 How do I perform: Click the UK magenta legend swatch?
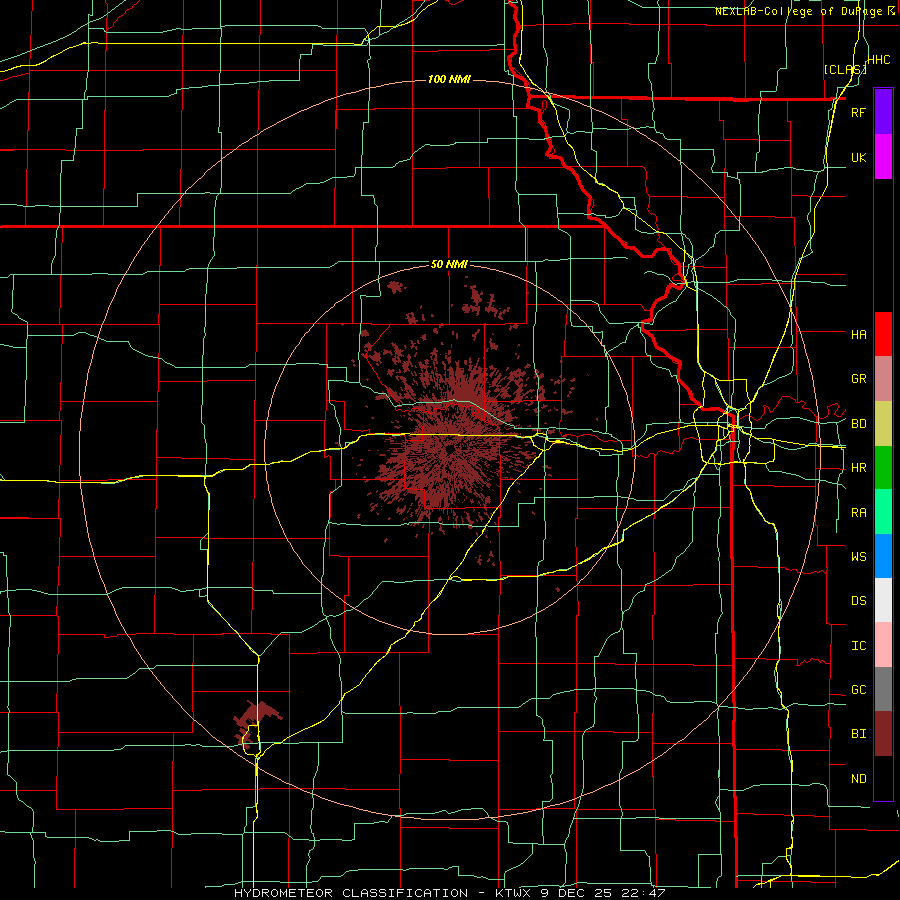tap(883, 157)
